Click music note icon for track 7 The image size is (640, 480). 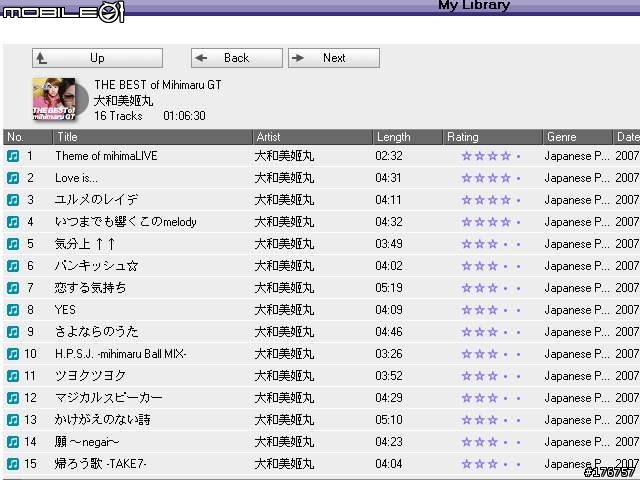pyautogui.click(x=13, y=288)
